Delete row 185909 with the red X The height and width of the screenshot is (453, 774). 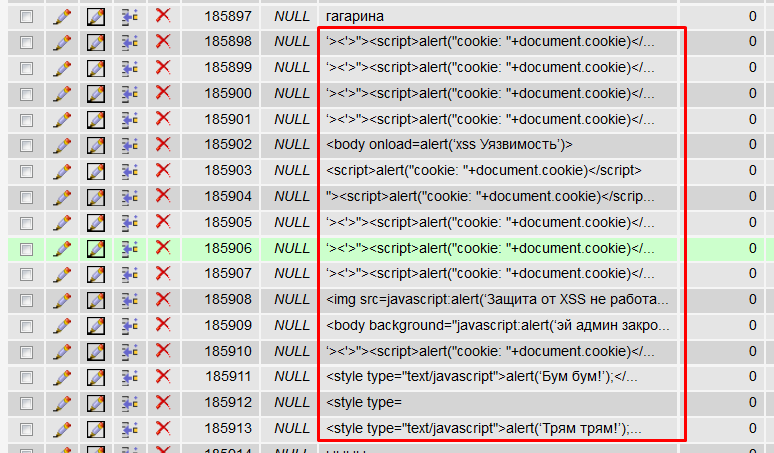coord(163,325)
